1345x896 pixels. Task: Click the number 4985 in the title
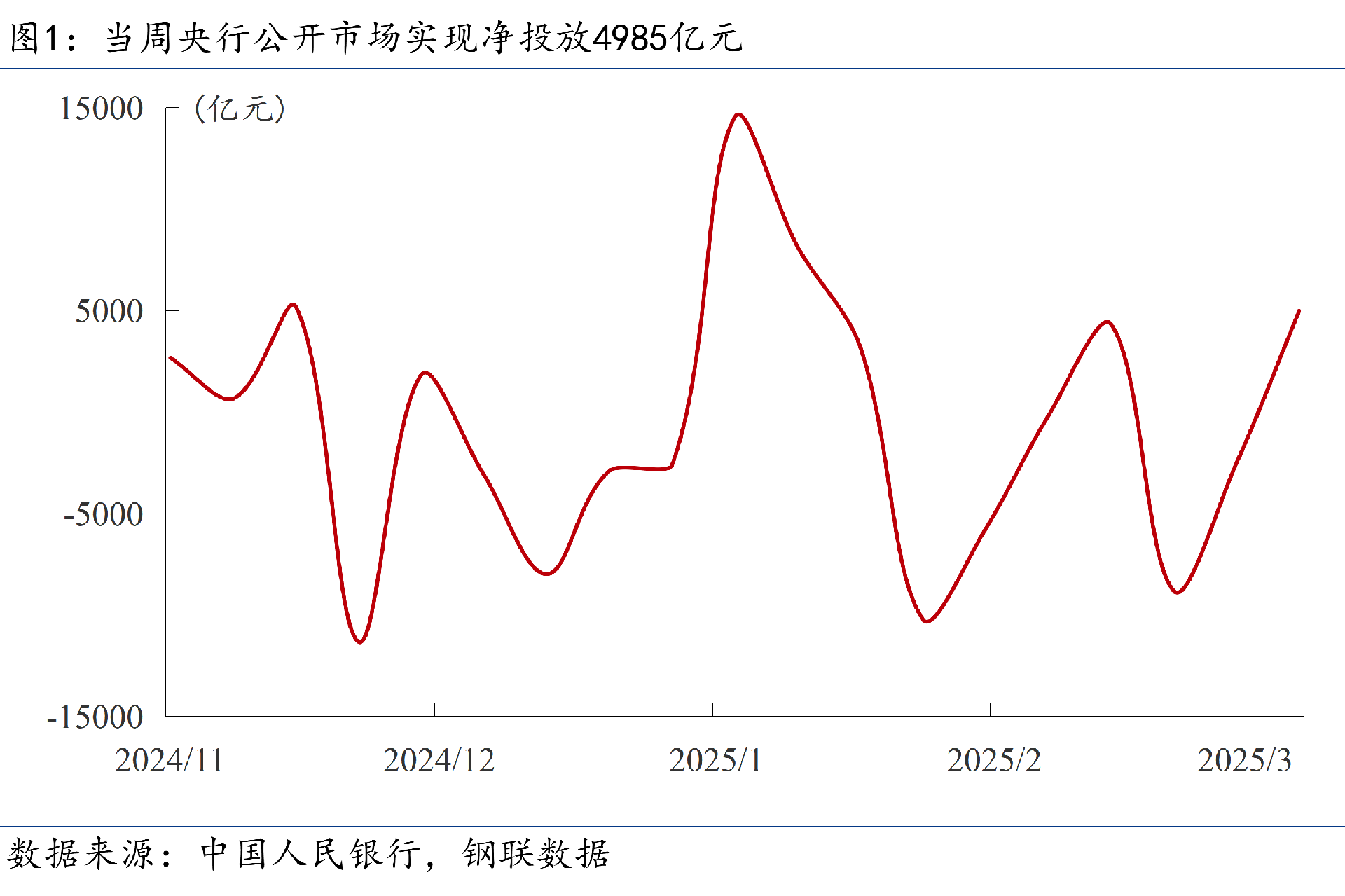629,38
